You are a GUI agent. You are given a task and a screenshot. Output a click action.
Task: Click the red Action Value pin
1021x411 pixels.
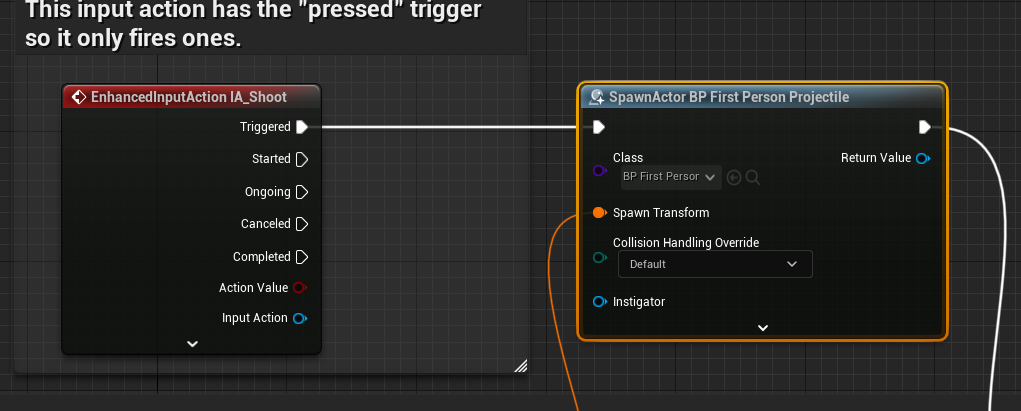[300, 287]
